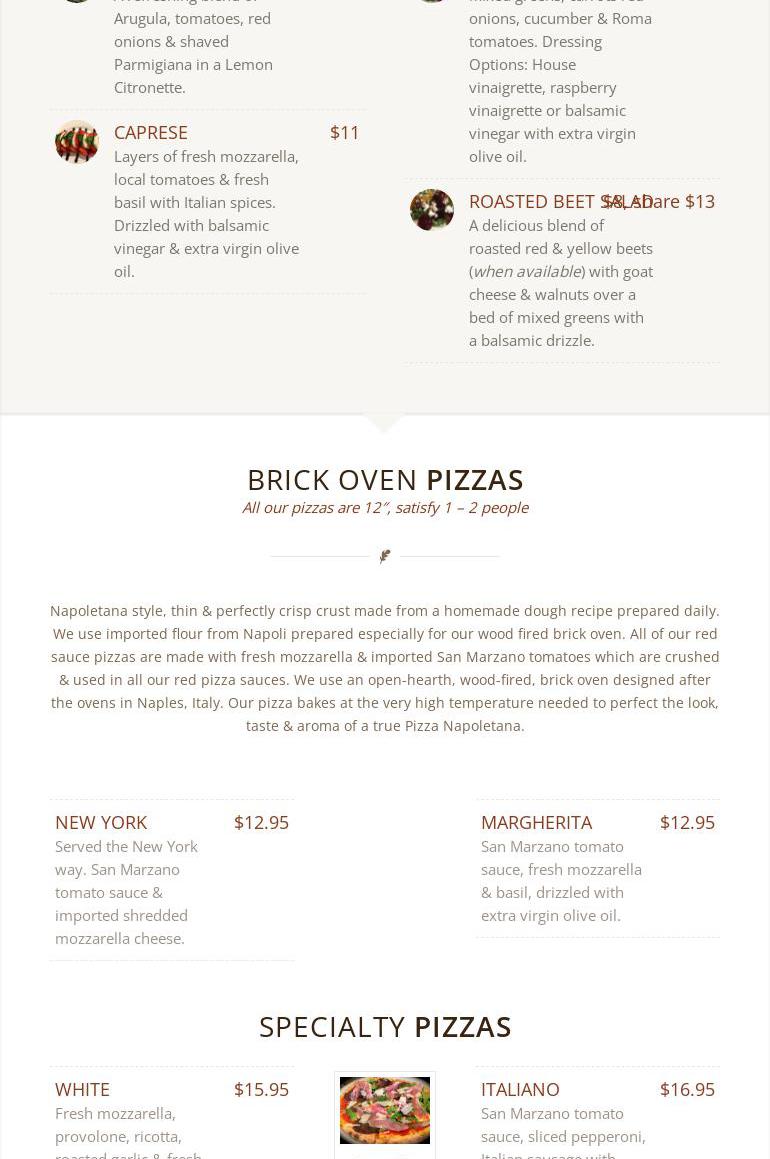
Task: Click the Caprese $11 price
Action: 344,132
